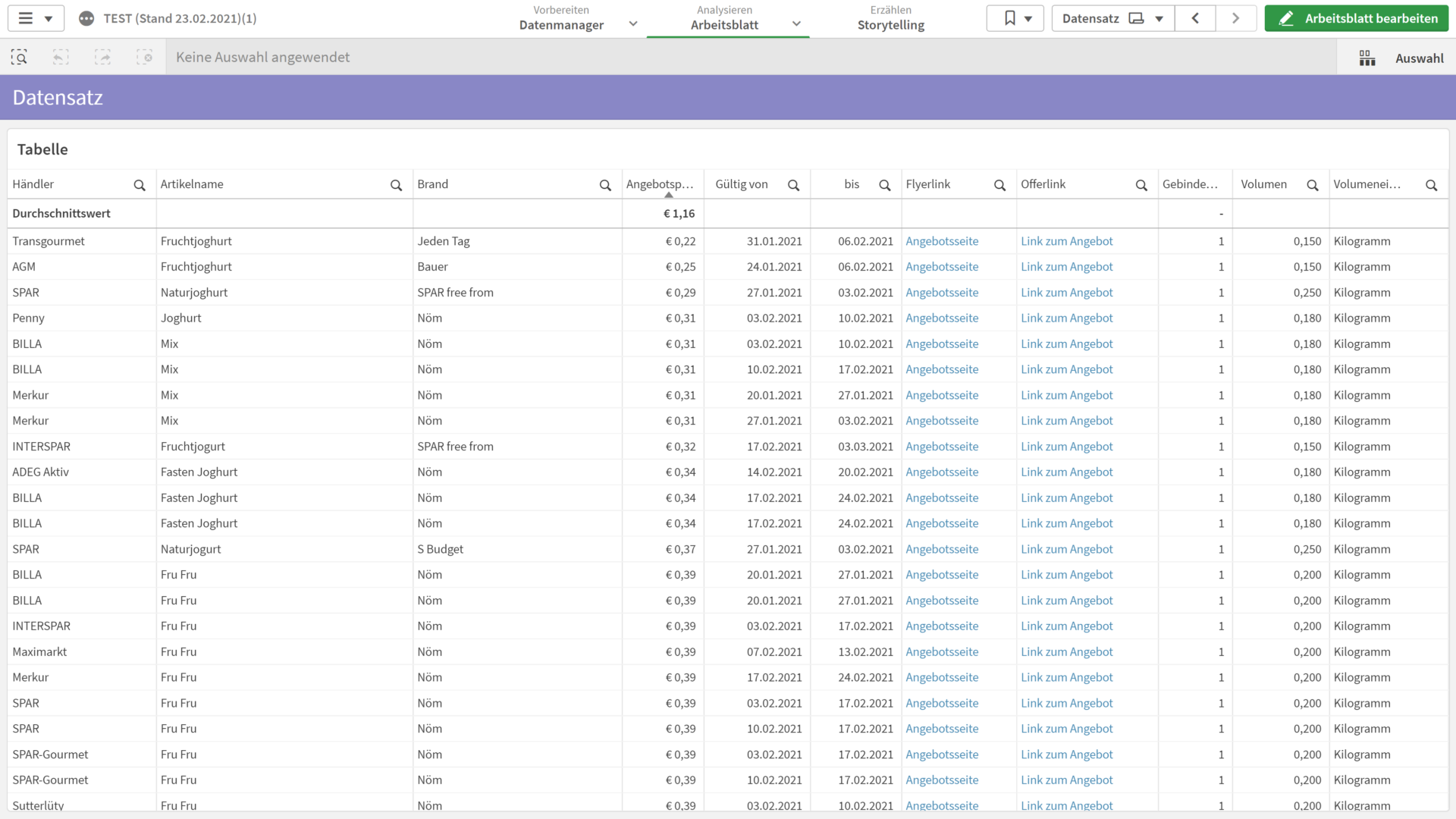Viewport: 1456px width, 819px height.
Task: Search in Volumen column
Action: coord(1313,185)
